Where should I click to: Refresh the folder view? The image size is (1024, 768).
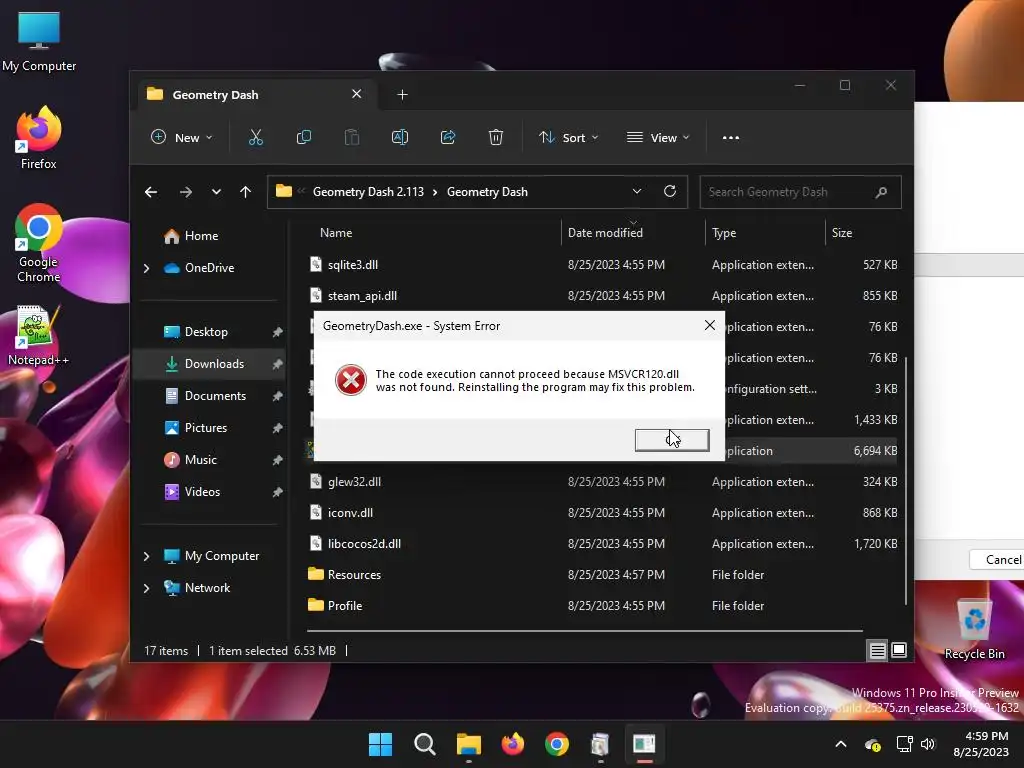[669, 191]
